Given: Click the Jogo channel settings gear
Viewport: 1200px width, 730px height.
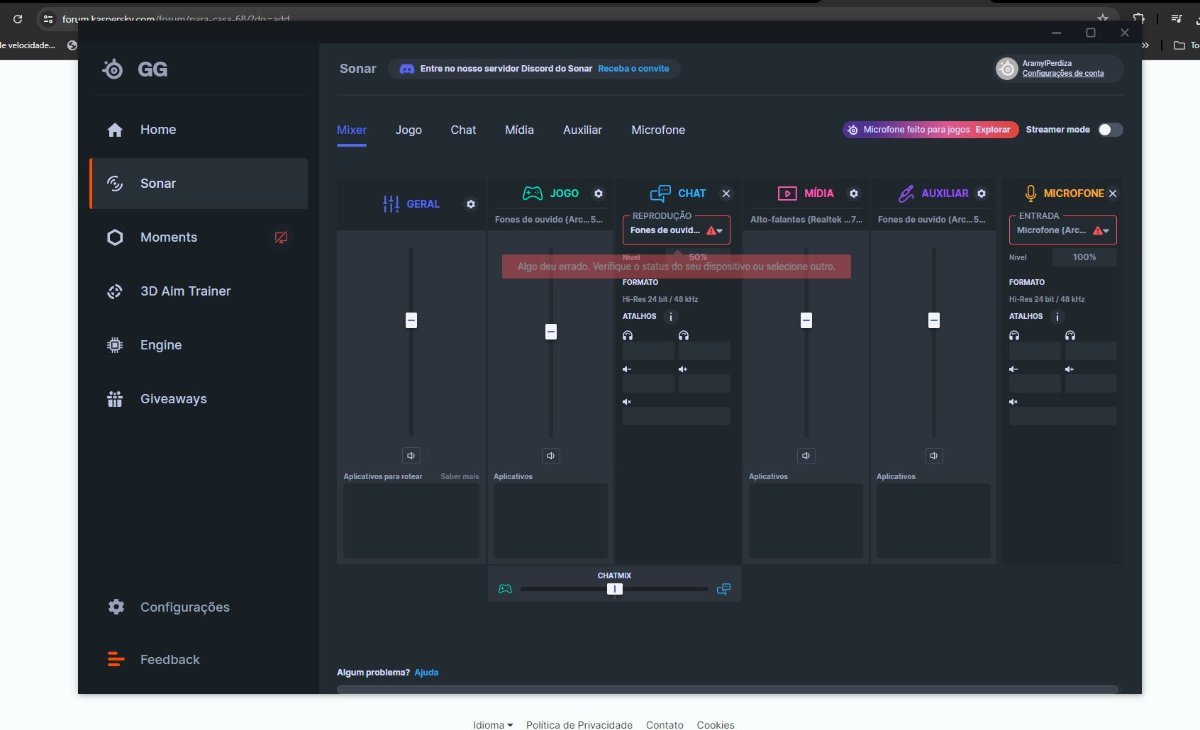Looking at the screenshot, I should (x=598, y=193).
